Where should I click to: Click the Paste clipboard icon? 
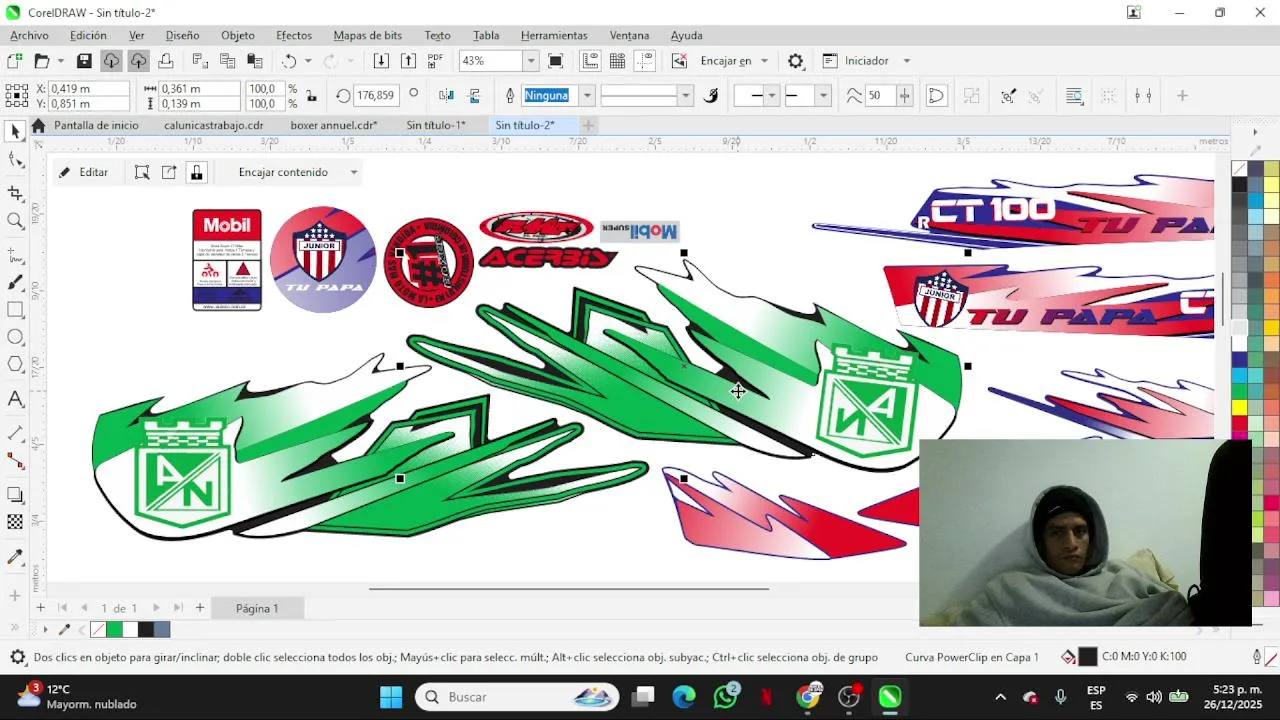(255, 61)
